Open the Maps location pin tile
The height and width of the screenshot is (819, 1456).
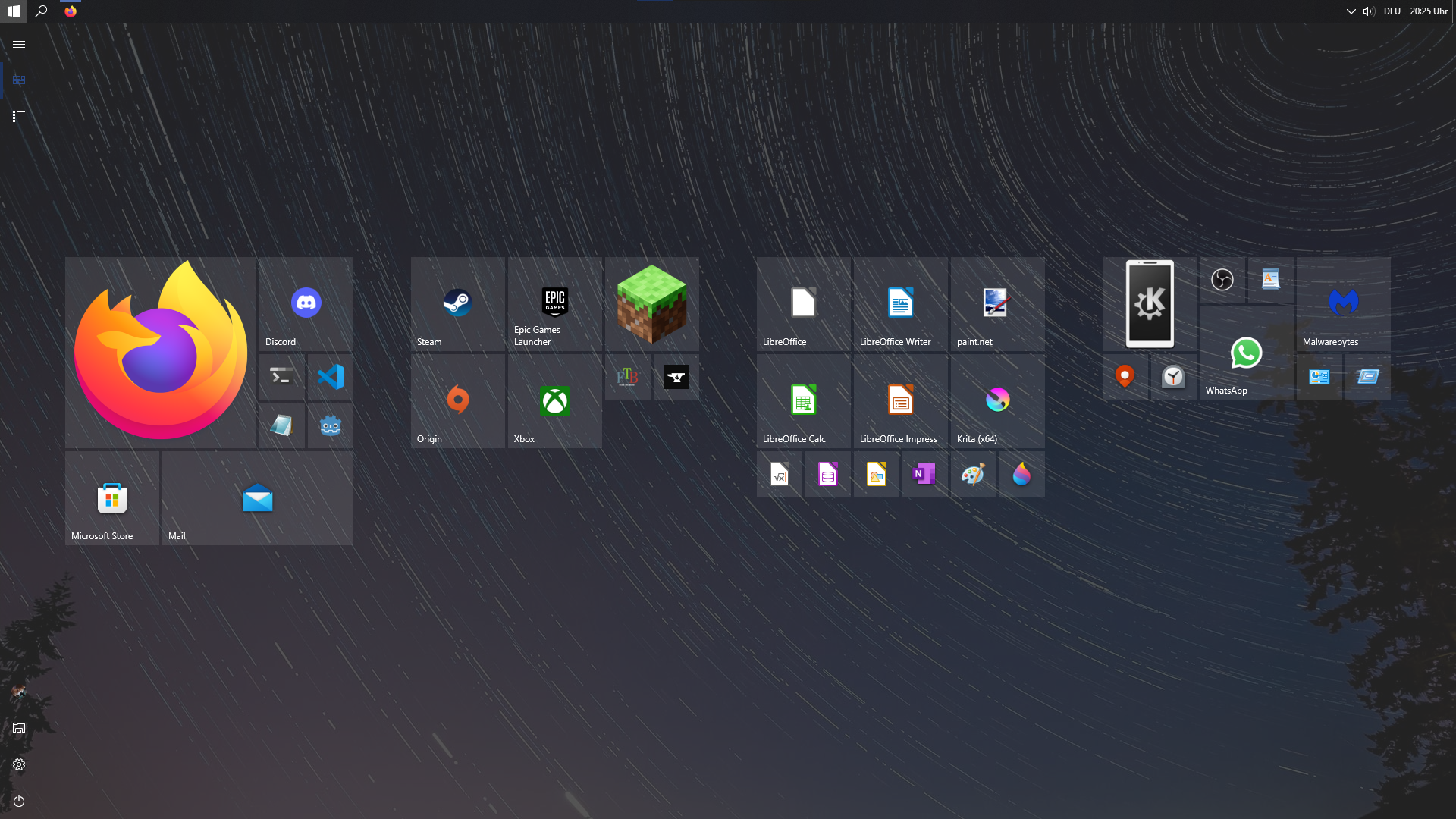pyautogui.click(x=1125, y=377)
